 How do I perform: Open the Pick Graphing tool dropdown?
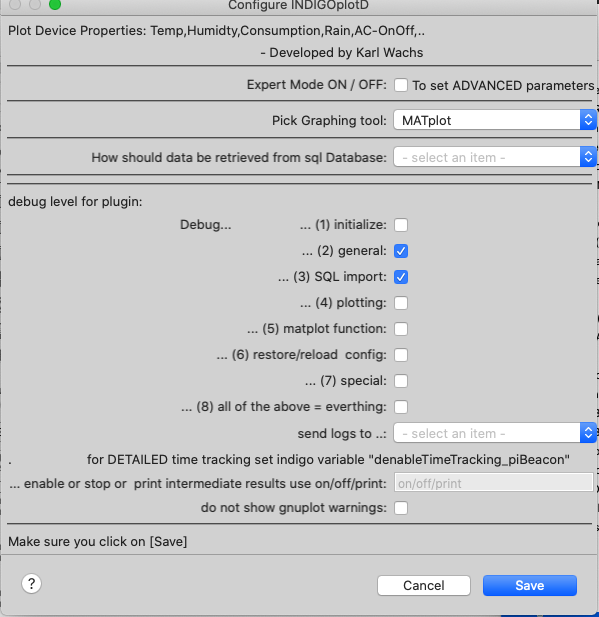point(495,120)
